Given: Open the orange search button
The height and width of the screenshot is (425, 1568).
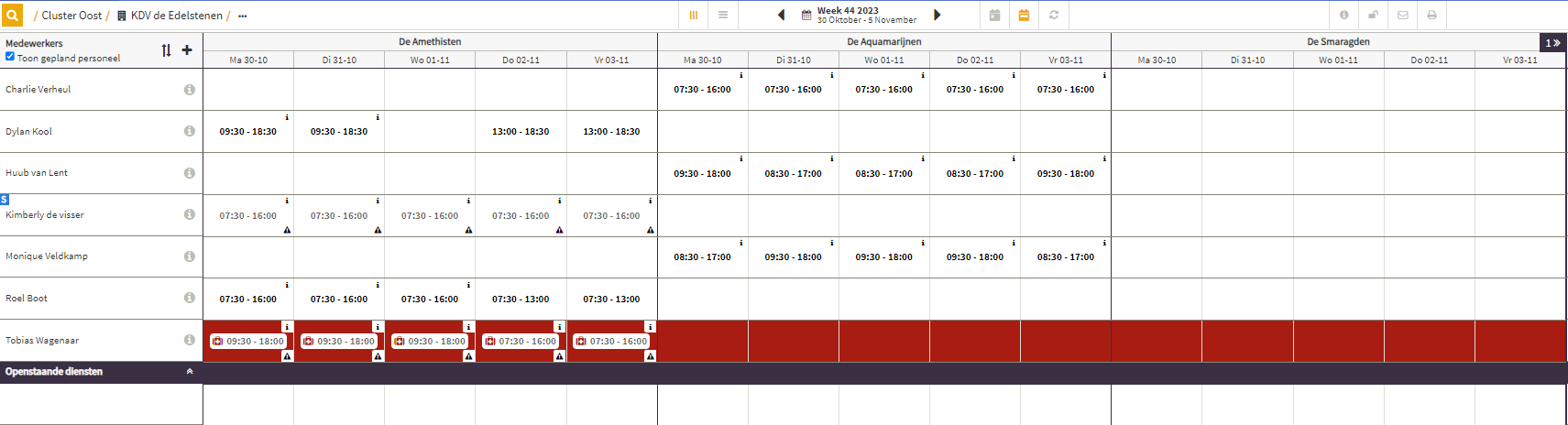Looking at the screenshot, I should tap(11, 16).
